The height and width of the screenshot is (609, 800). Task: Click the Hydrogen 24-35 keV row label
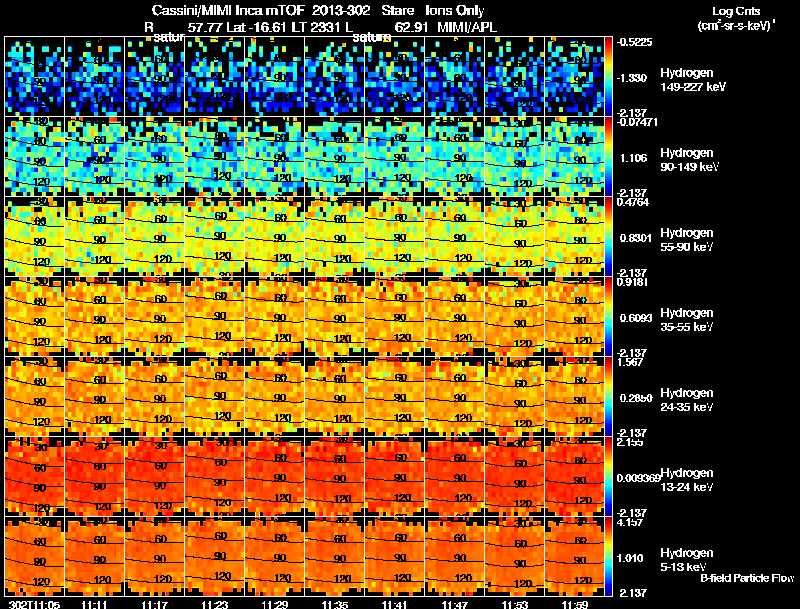tap(686, 400)
